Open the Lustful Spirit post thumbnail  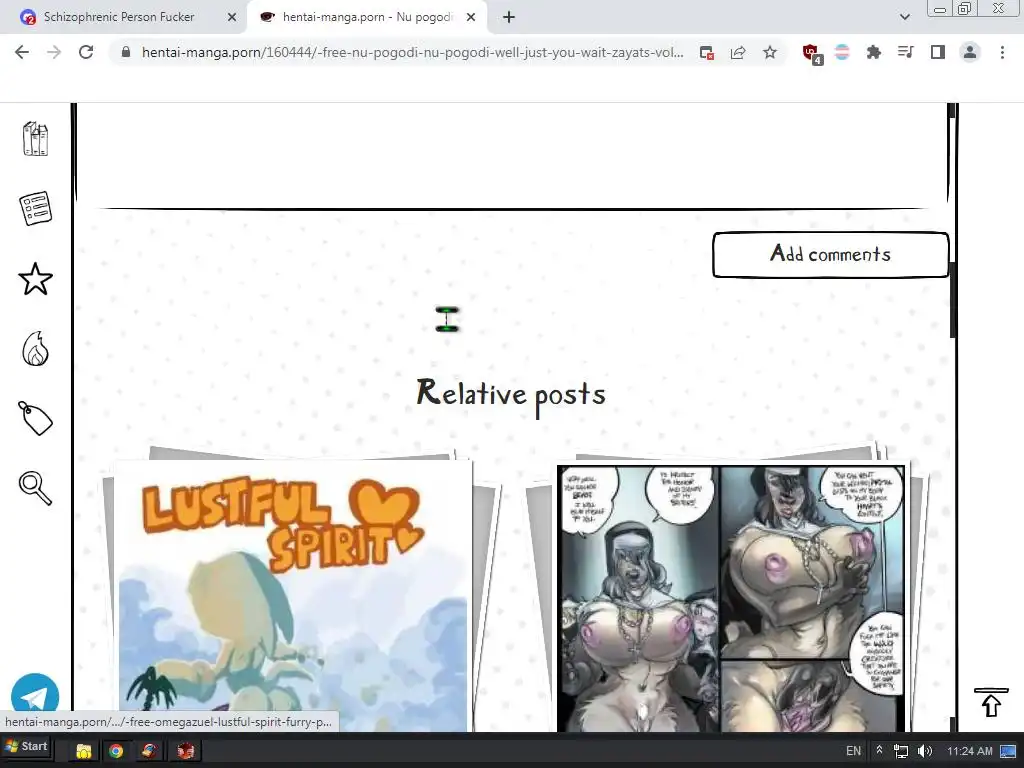pos(293,596)
